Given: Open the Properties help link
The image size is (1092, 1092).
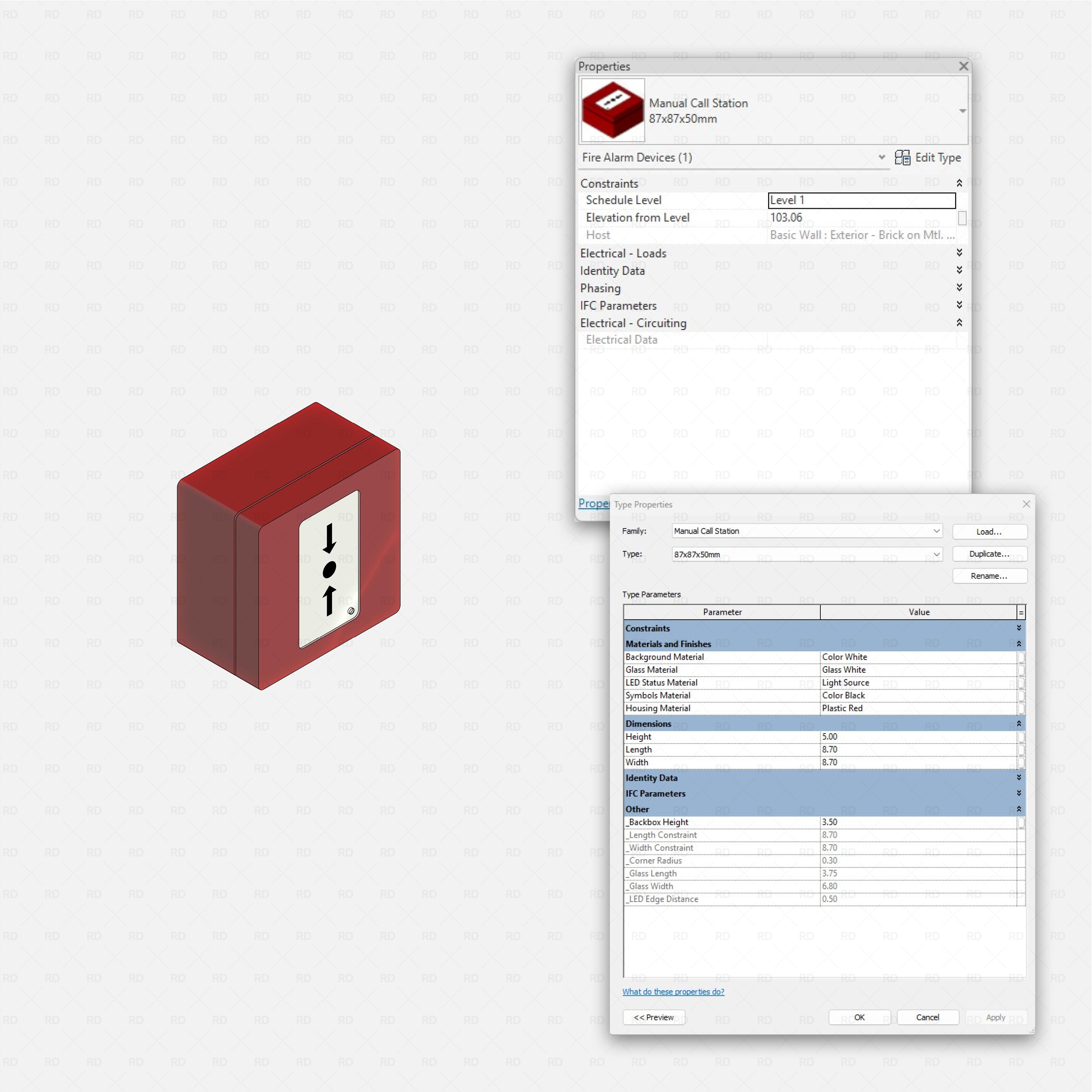Looking at the screenshot, I should click(593, 503).
